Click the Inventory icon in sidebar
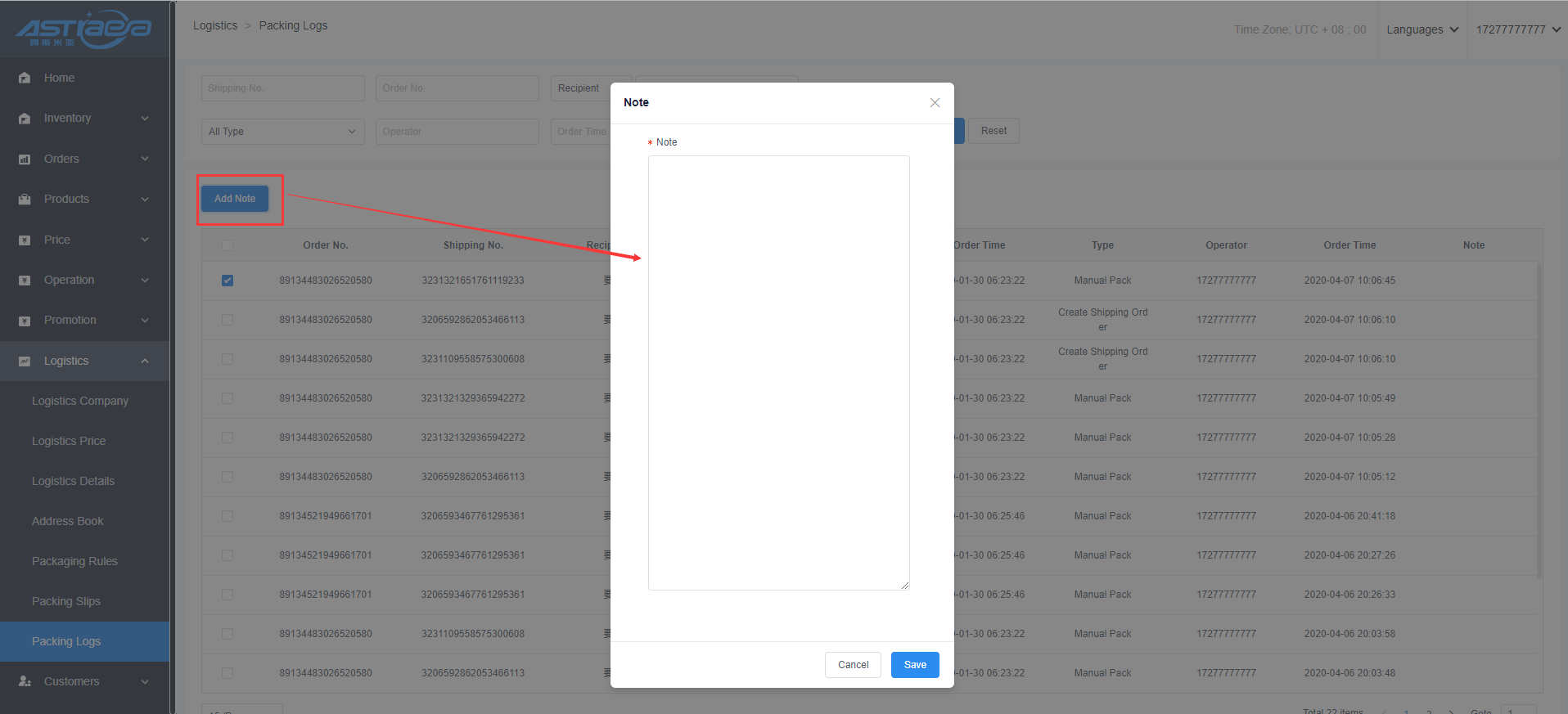Image resolution: width=1568 pixels, height=714 pixels. pos(25,119)
